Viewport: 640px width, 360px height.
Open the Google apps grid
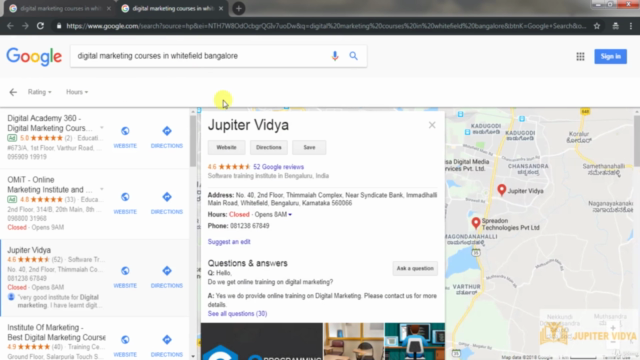[x=580, y=56]
